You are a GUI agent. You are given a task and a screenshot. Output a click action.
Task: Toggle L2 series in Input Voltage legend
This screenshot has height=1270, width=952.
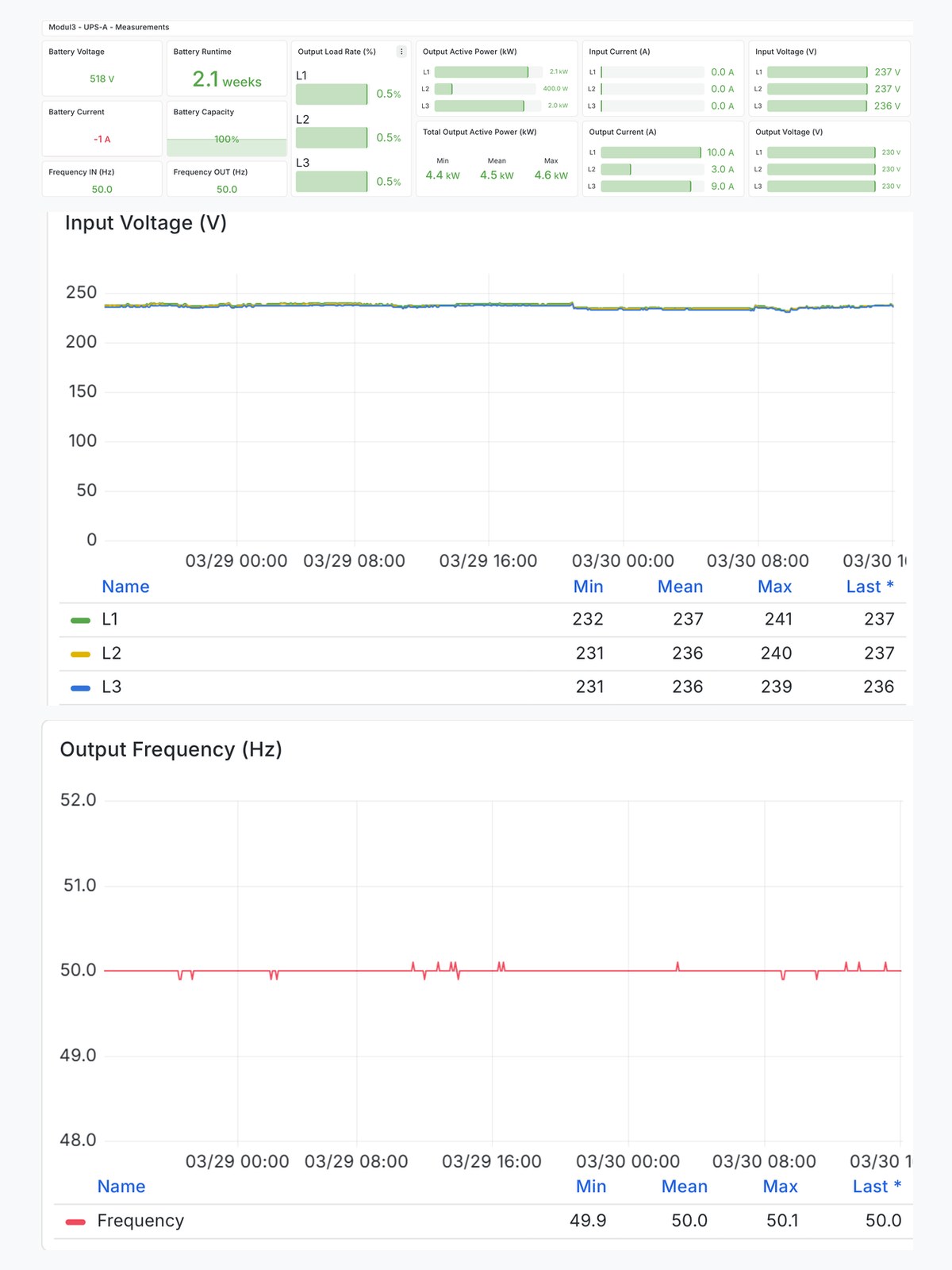pyautogui.click(x=111, y=653)
